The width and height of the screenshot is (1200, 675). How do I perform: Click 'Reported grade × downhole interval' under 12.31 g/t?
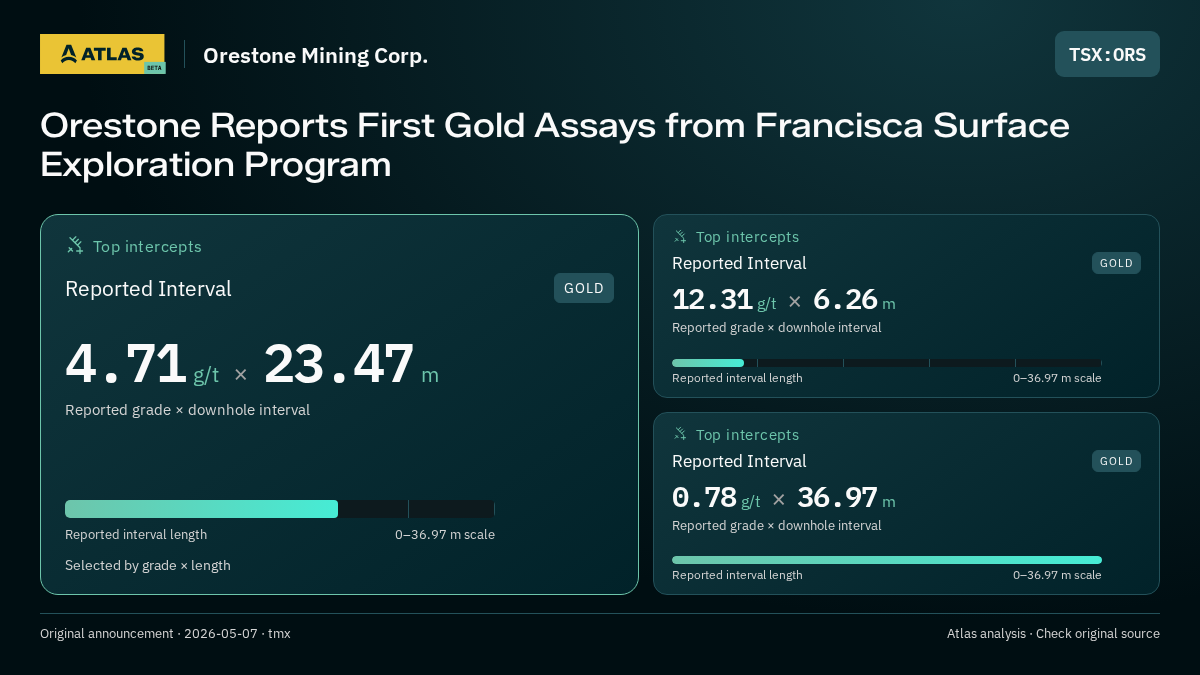point(777,327)
